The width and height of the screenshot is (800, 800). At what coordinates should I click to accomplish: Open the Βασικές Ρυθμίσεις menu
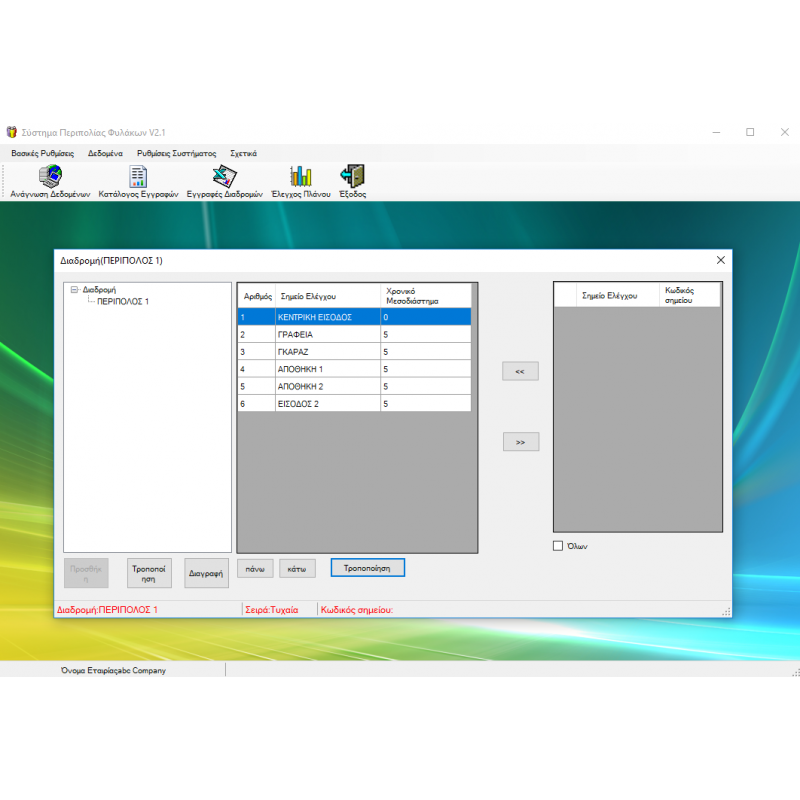click(x=42, y=153)
